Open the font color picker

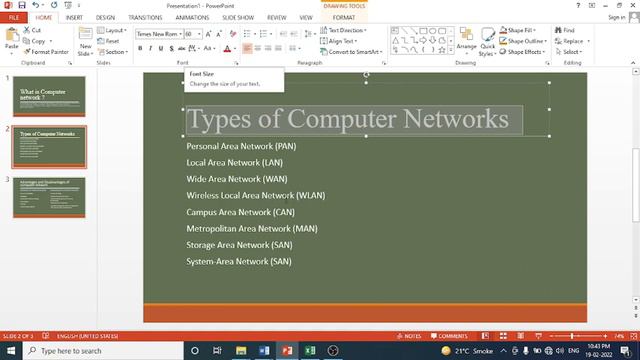[x=235, y=49]
